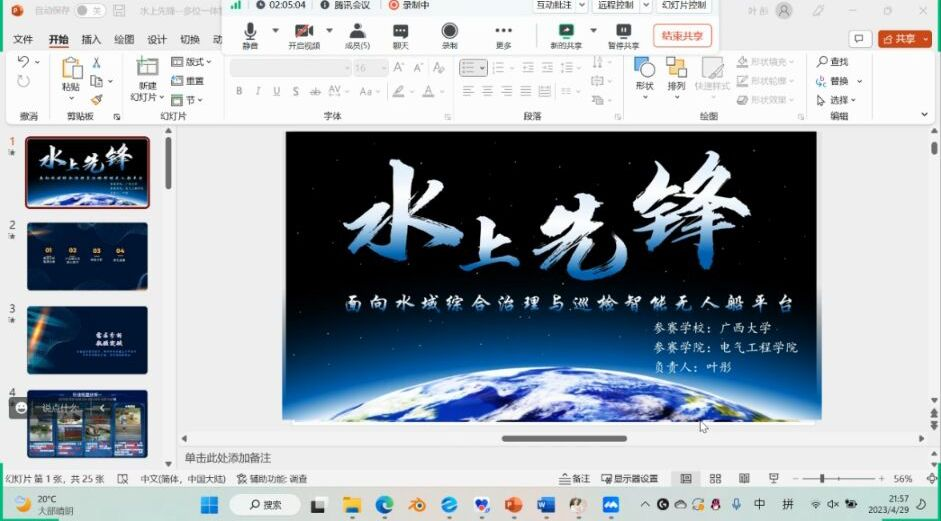Image resolution: width=941 pixels, height=521 pixels.
Task: Open the Select (选择) dropdown
Action: click(838, 100)
